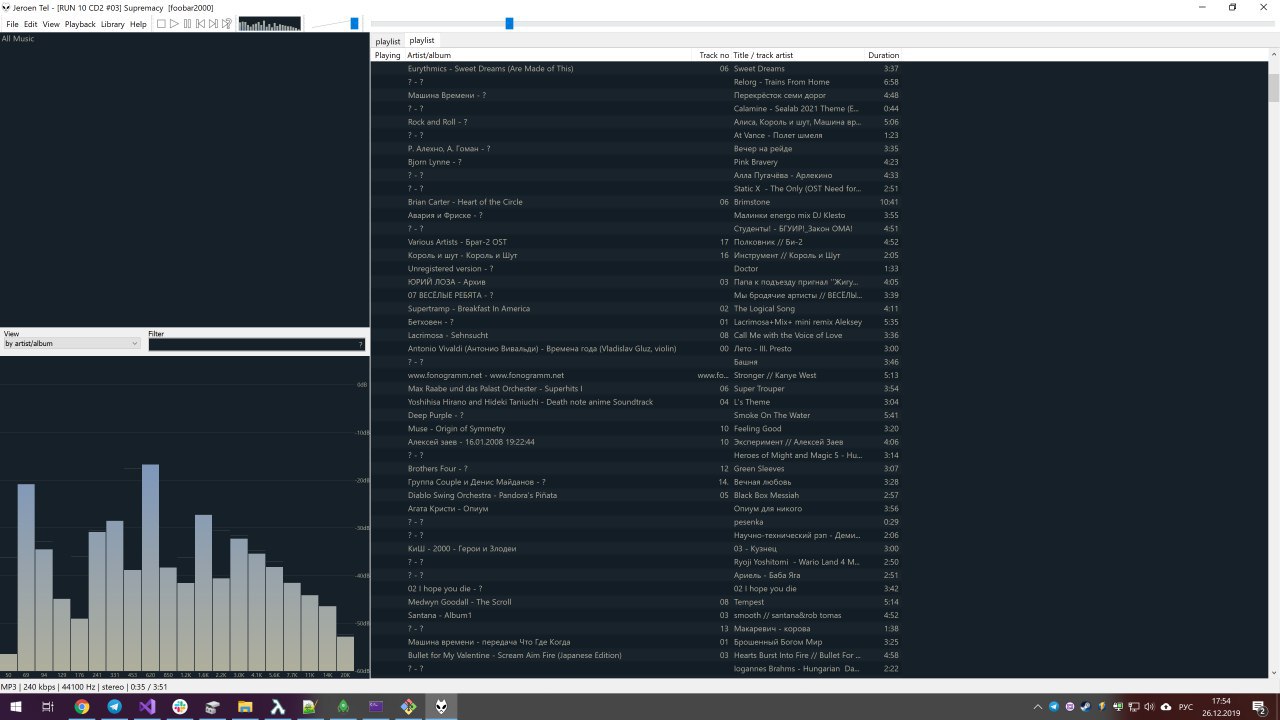Viewport: 1280px width, 720px height.
Task: Skip to Next track icon
Action: (213, 24)
